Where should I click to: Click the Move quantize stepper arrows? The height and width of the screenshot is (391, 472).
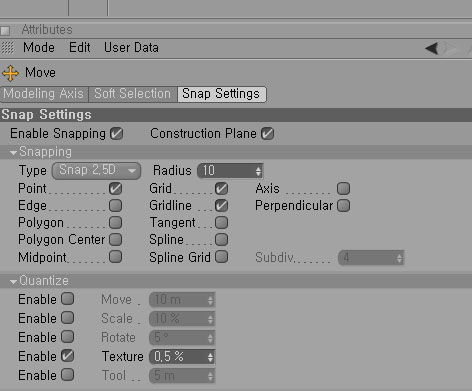[210, 301]
